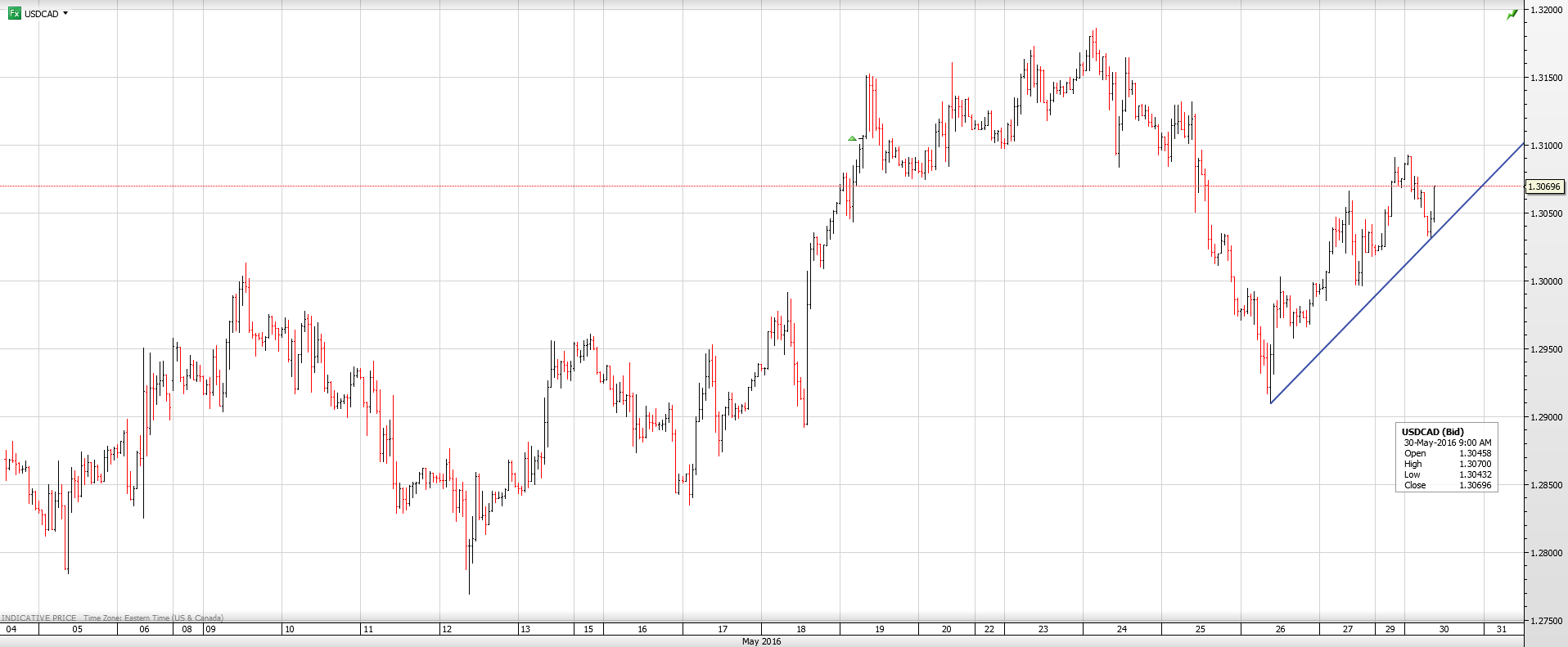Click the 1.29000 price axis label

tap(1546, 417)
